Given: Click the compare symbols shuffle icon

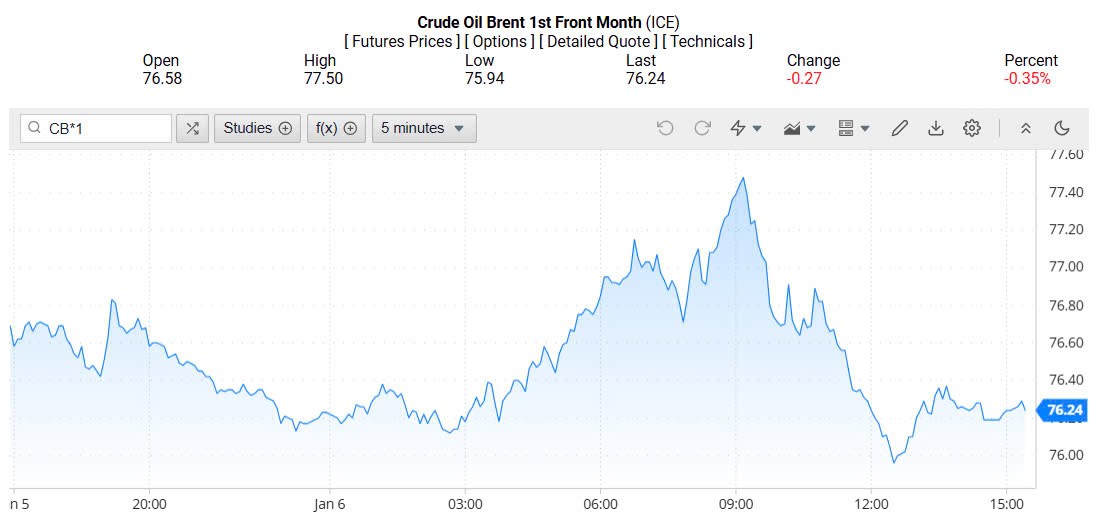Looking at the screenshot, I should (193, 128).
